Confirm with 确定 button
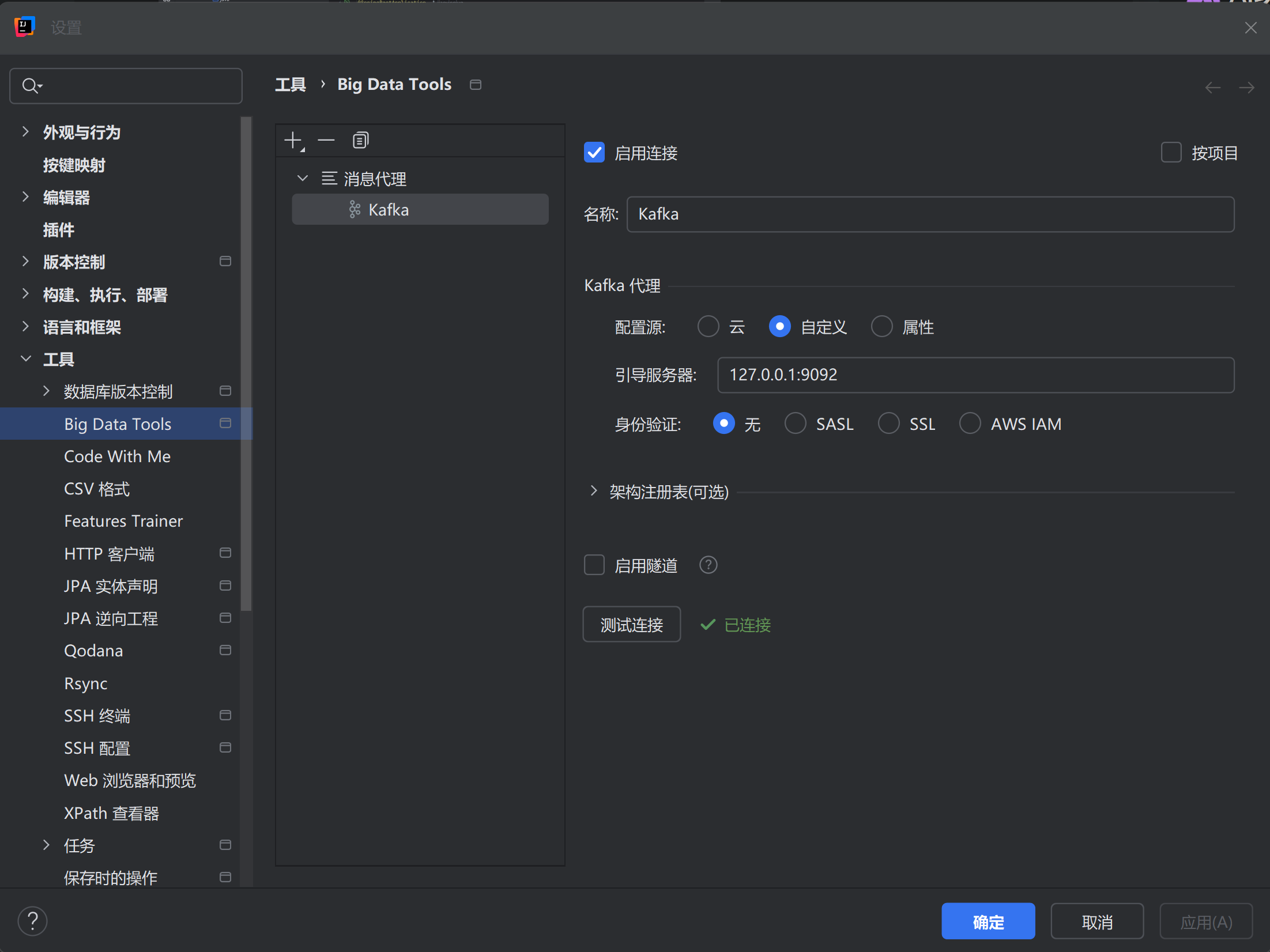 988,921
